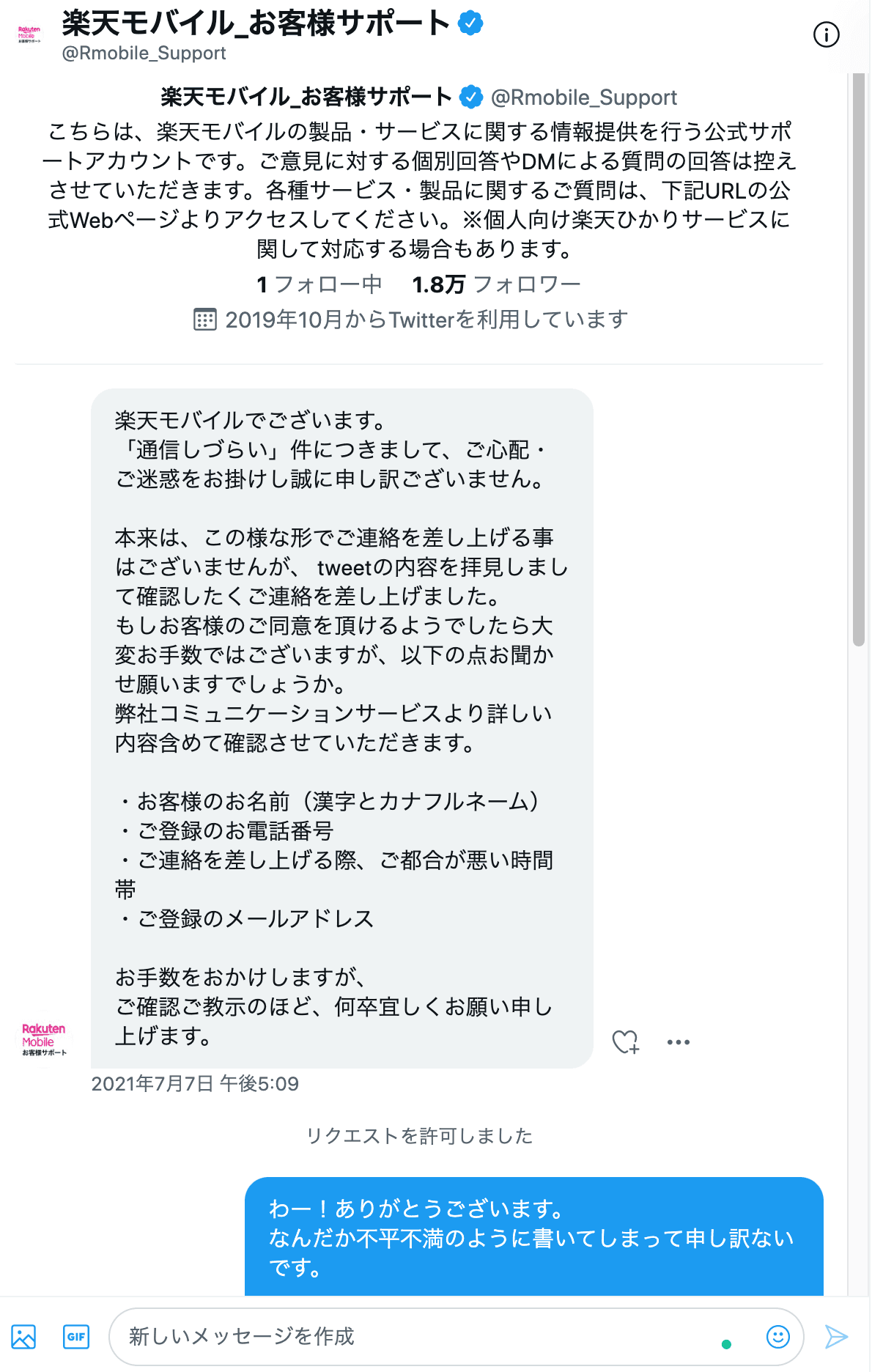The width and height of the screenshot is (872, 1372).
Task: Click the 2021年7月7日 午後5:09 timestamp
Action: coord(195,1083)
